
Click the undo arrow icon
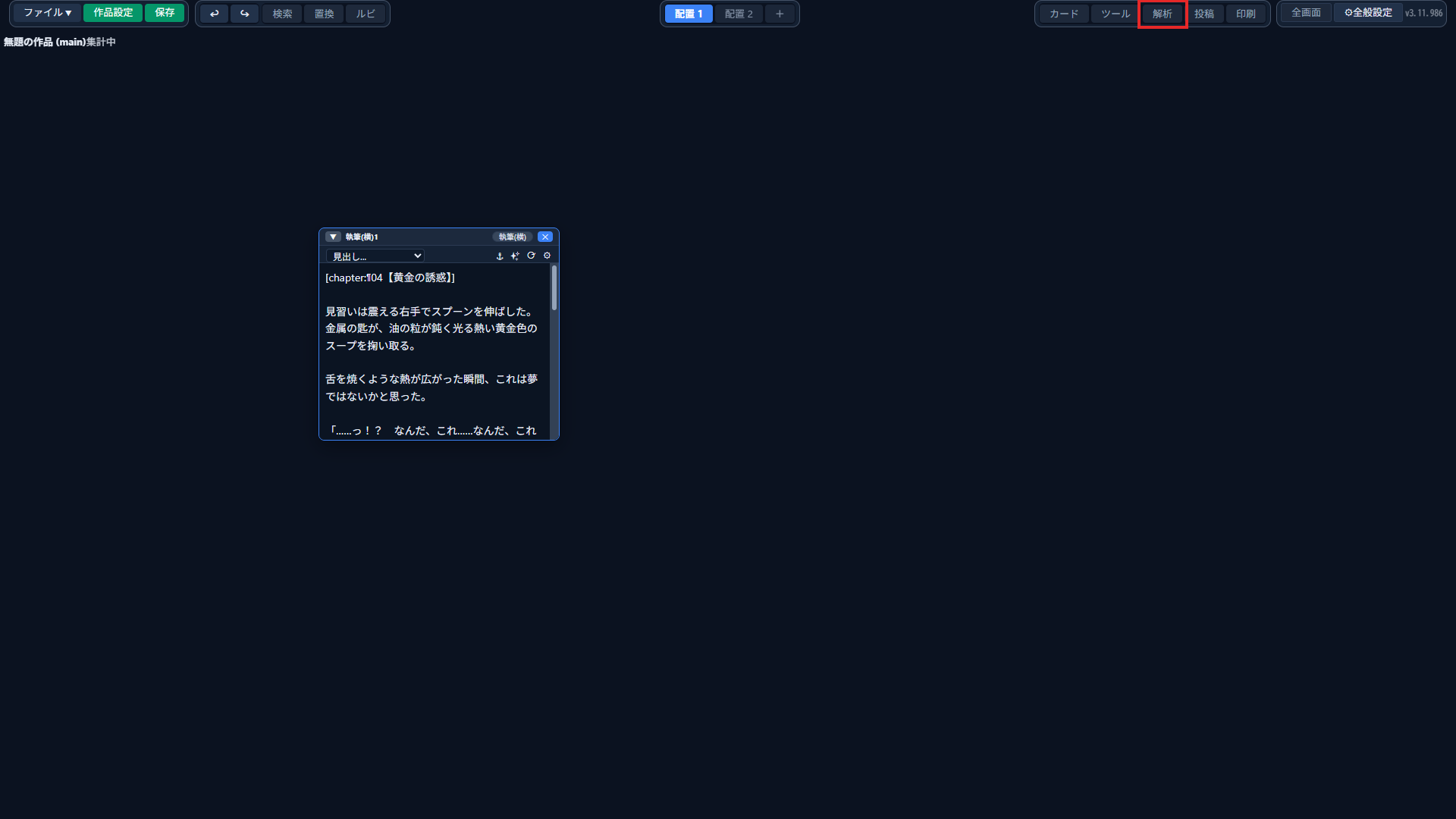(215, 14)
